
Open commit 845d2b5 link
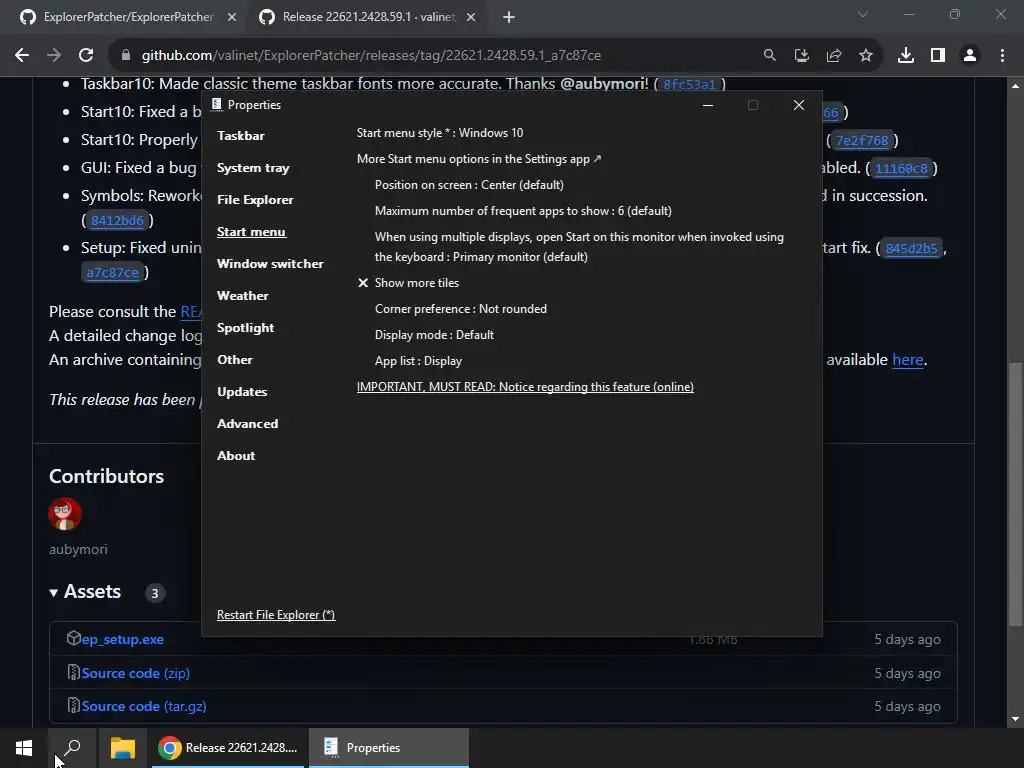point(912,248)
